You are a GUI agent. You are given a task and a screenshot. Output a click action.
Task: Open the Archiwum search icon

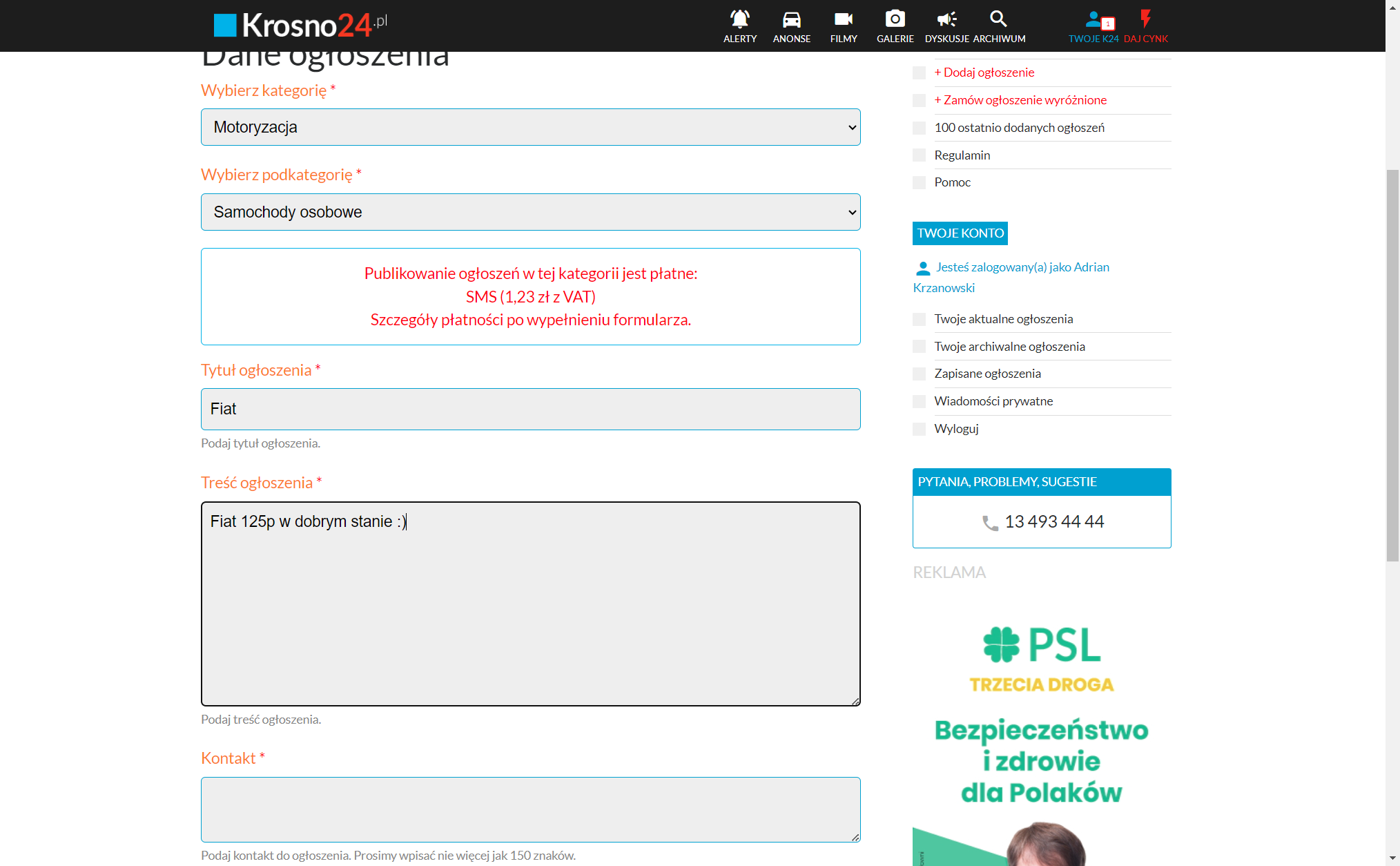(998, 19)
